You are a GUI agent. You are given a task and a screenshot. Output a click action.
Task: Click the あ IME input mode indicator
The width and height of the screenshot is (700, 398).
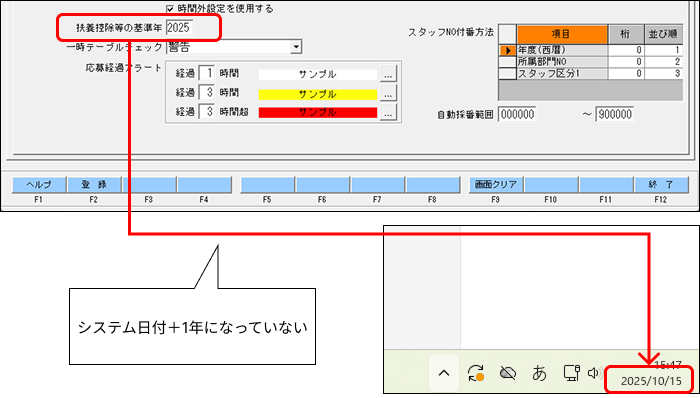point(540,373)
